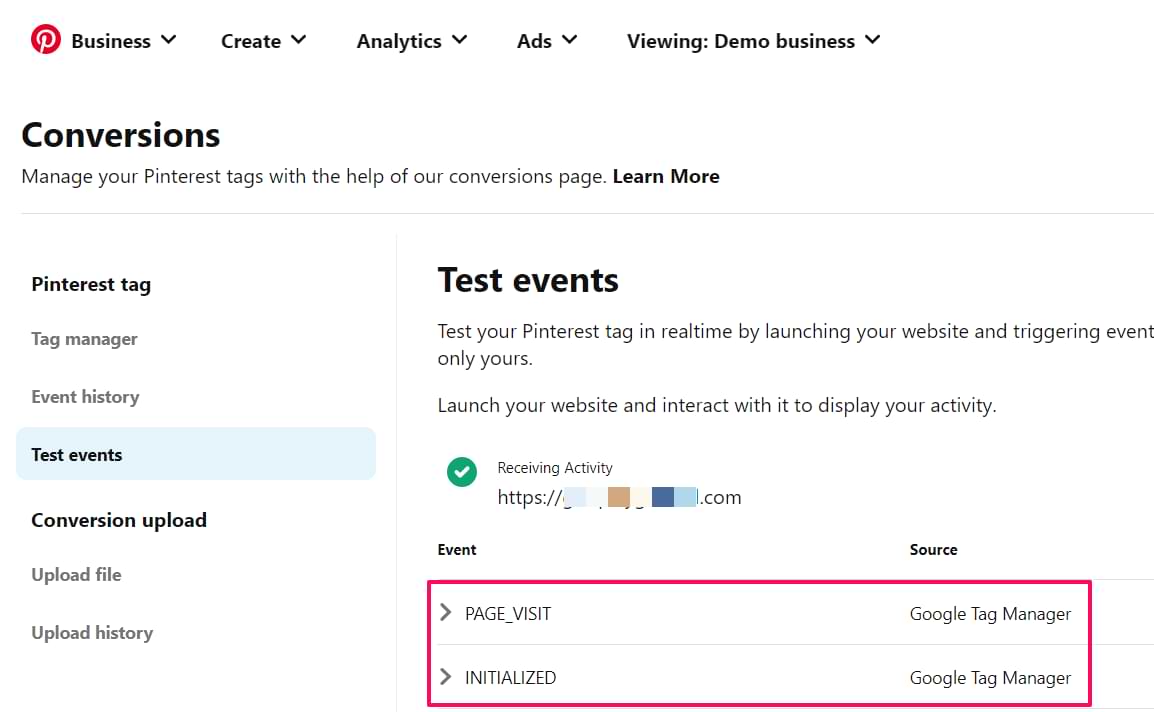Click the Pinterest logo icon

point(46,39)
